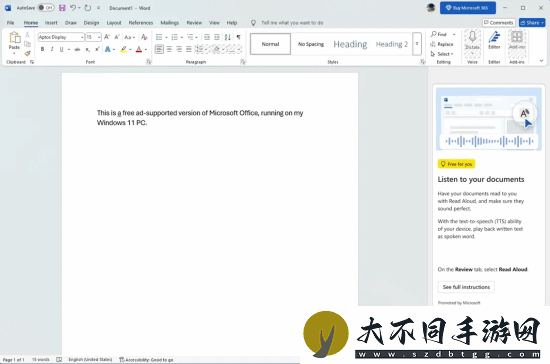The width and height of the screenshot is (550, 364).
Task: Increase font size with the larger A icon
Action: [107, 37]
